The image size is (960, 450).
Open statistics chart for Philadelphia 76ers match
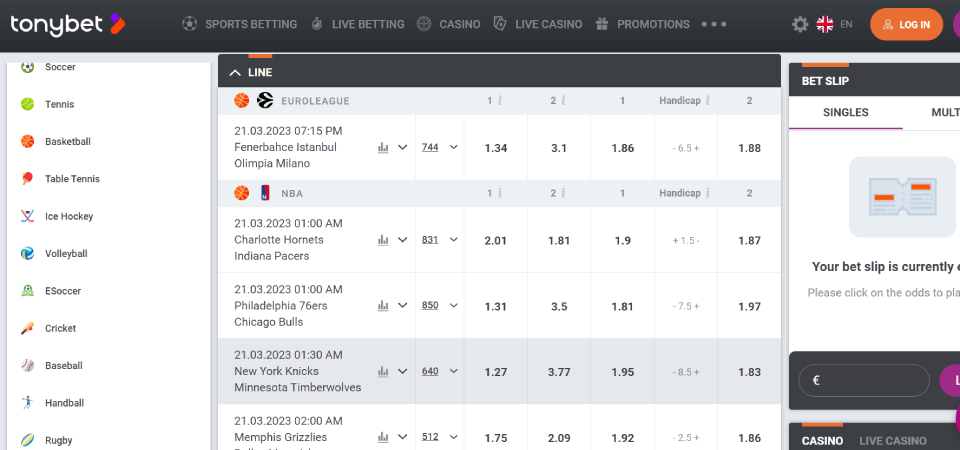(383, 306)
